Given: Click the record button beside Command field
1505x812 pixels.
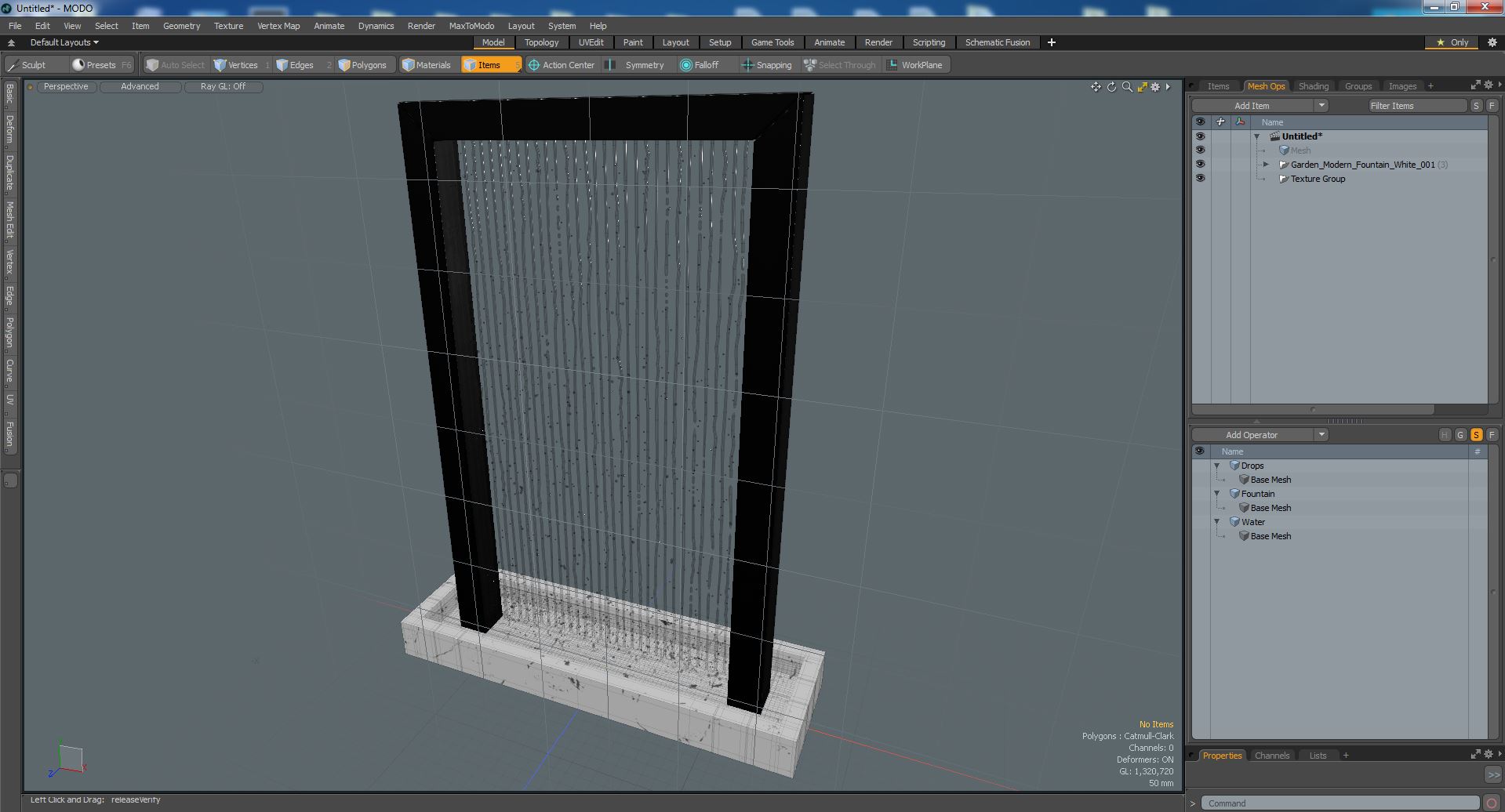Looking at the screenshot, I should 1492,803.
